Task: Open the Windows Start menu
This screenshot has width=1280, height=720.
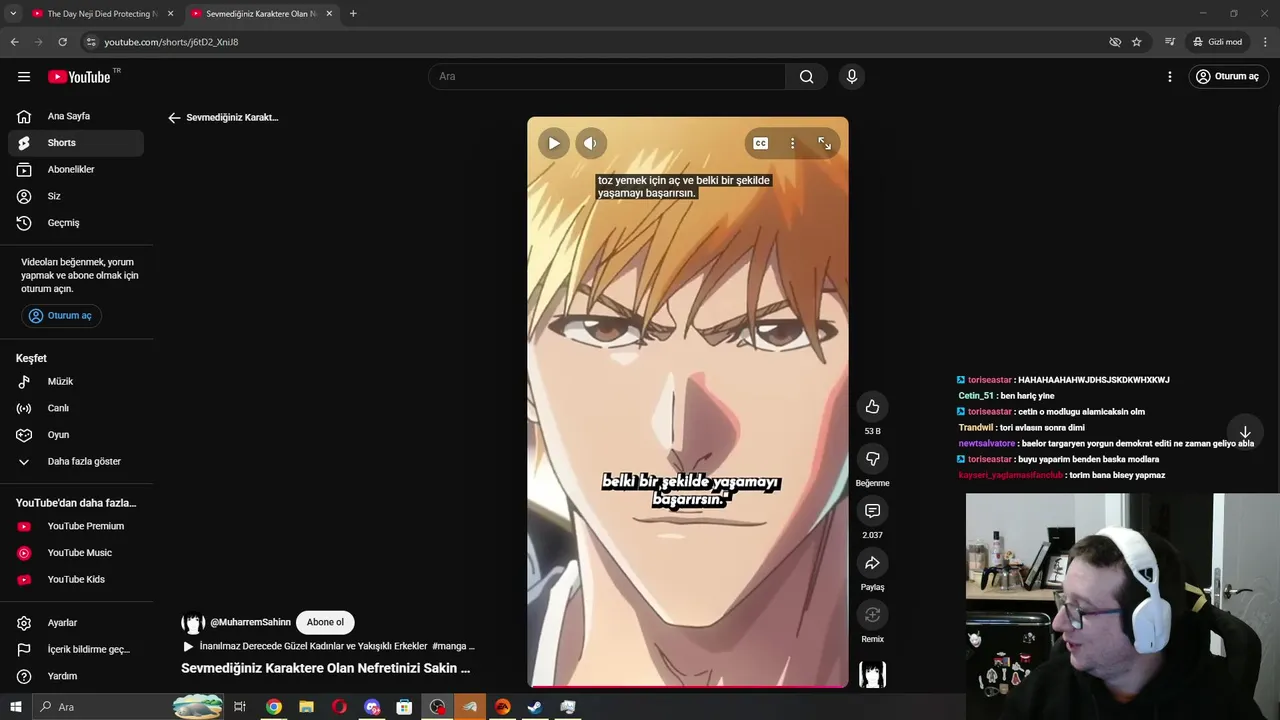Action: coord(15,707)
